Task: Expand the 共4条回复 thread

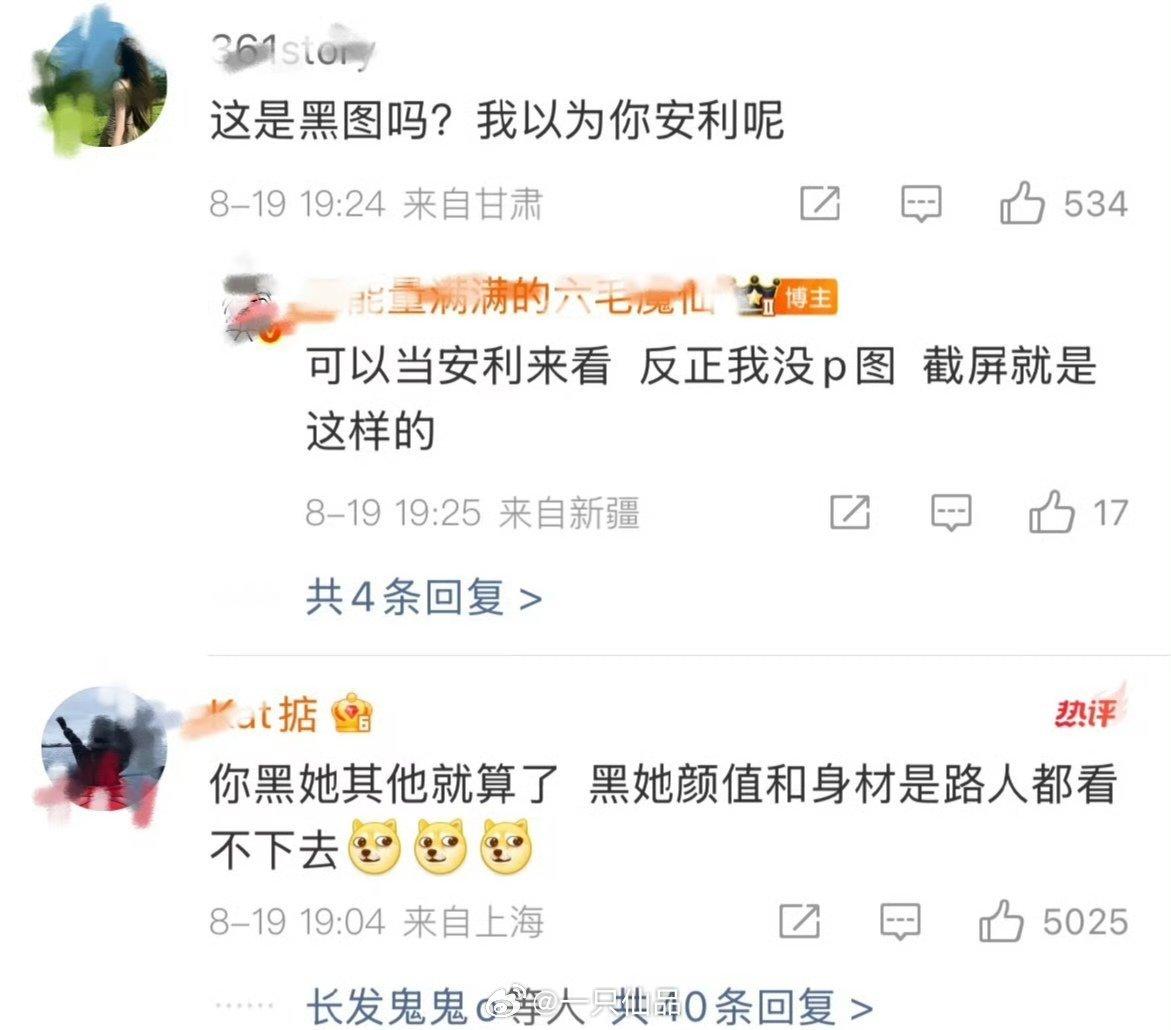Action: coord(423,598)
